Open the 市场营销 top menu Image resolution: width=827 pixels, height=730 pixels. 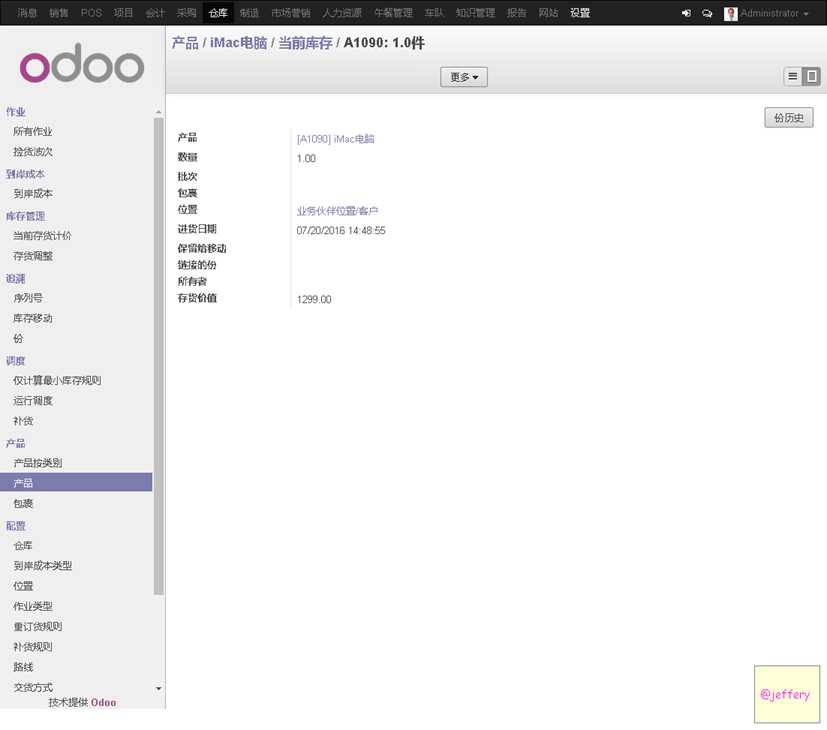click(x=291, y=13)
